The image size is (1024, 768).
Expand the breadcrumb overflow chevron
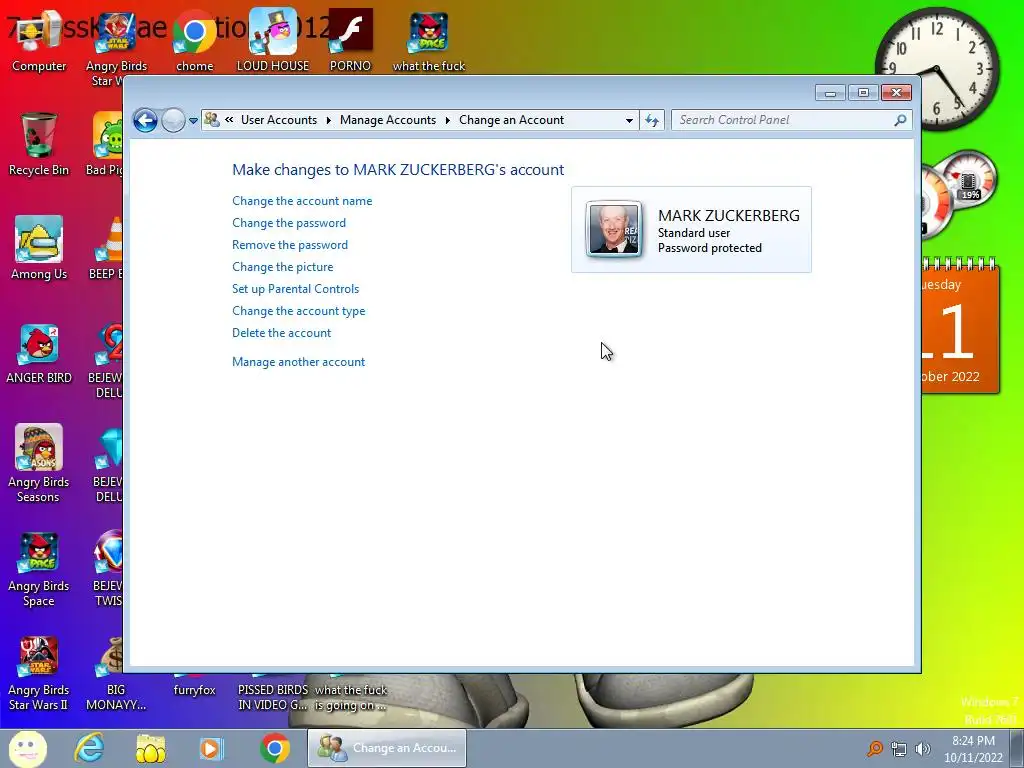click(x=229, y=120)
